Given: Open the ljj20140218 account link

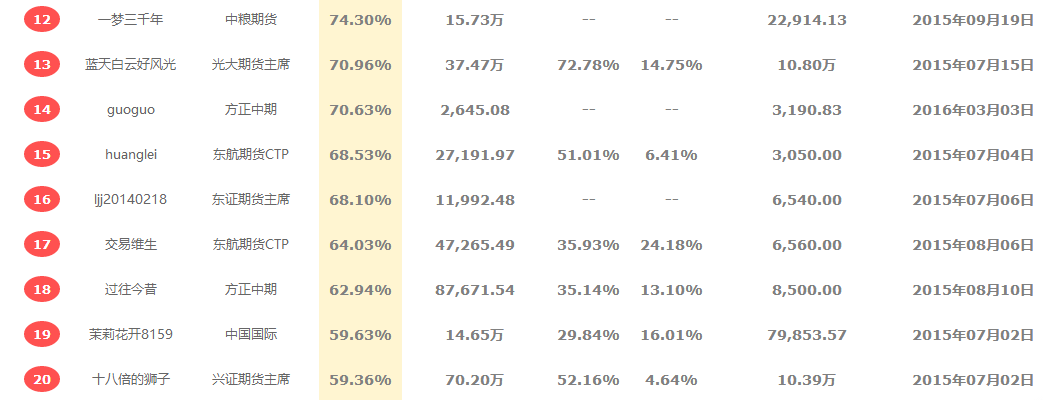Looking at the screenshot, I should [130, 200].
